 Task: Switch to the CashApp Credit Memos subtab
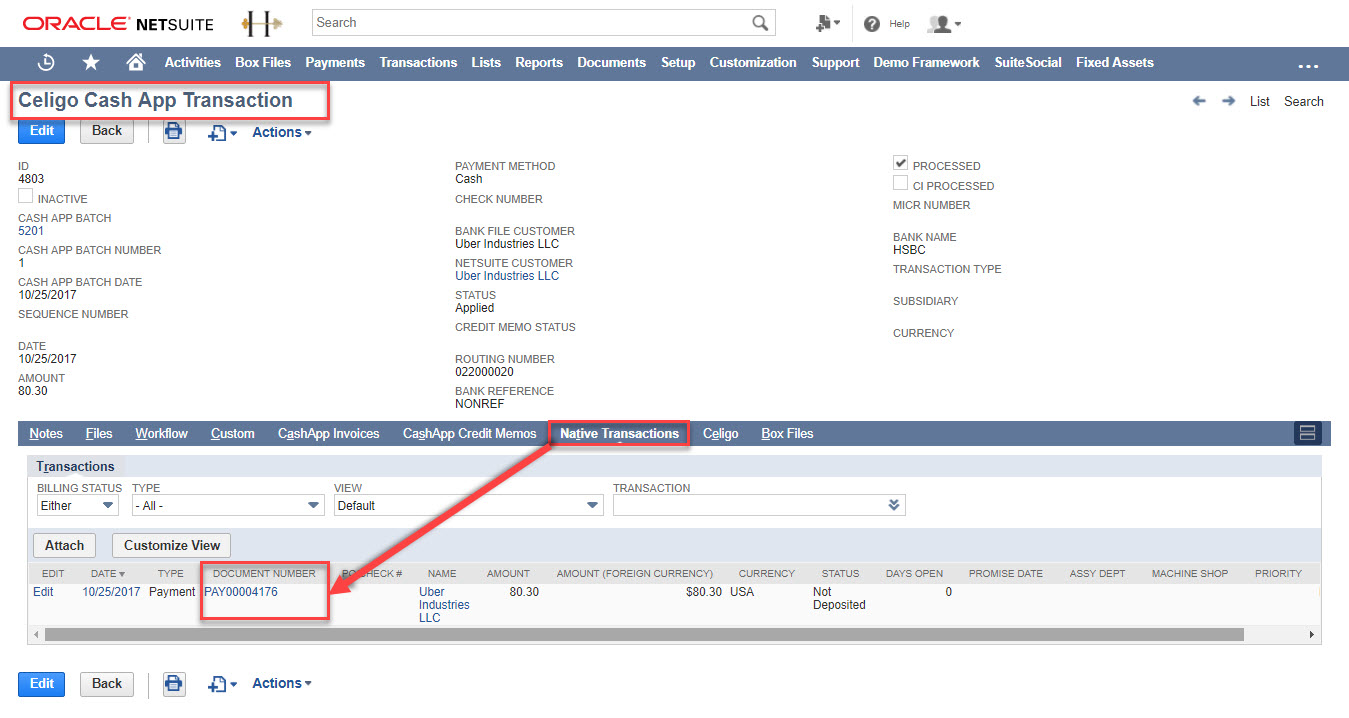(x=469, y=433)
